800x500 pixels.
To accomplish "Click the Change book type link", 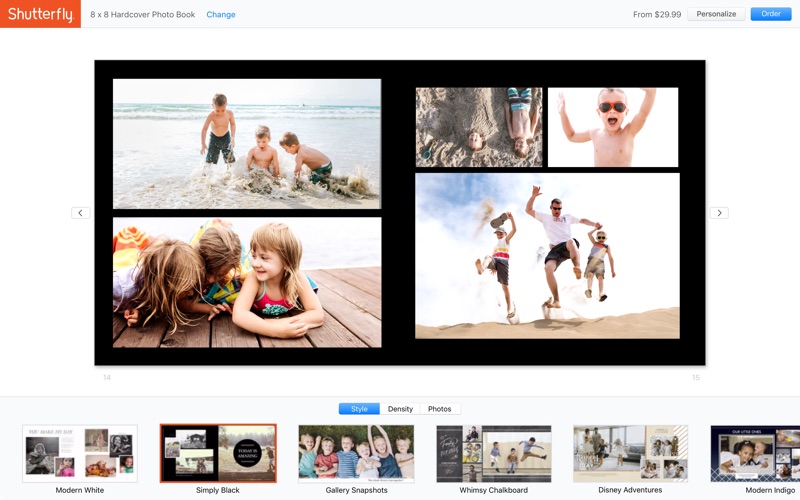I will point(222,15).
